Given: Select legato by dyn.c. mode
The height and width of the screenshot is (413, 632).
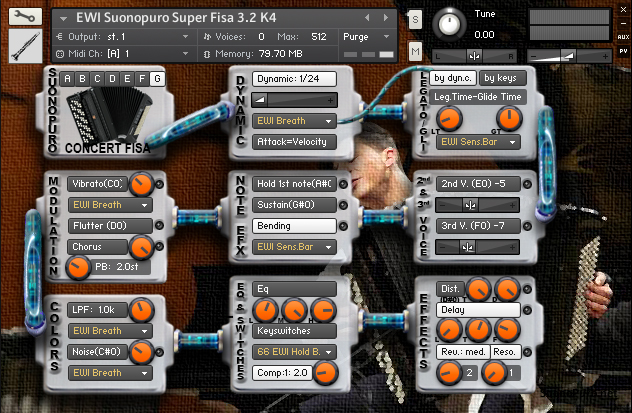Looking at the screenshot, I should click(x=453, y=78).
